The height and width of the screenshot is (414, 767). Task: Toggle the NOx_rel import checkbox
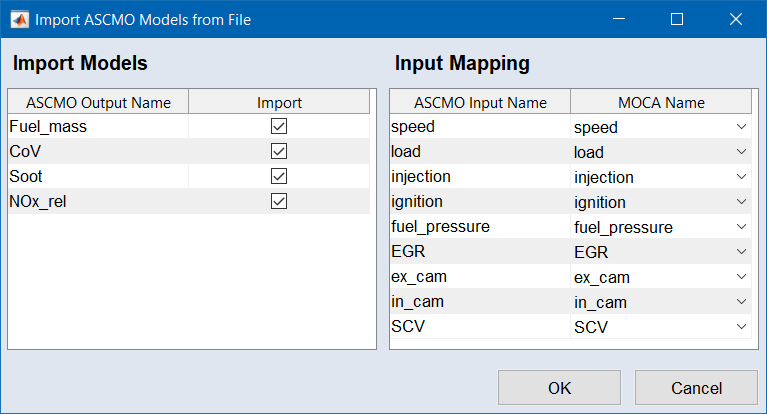279,202
